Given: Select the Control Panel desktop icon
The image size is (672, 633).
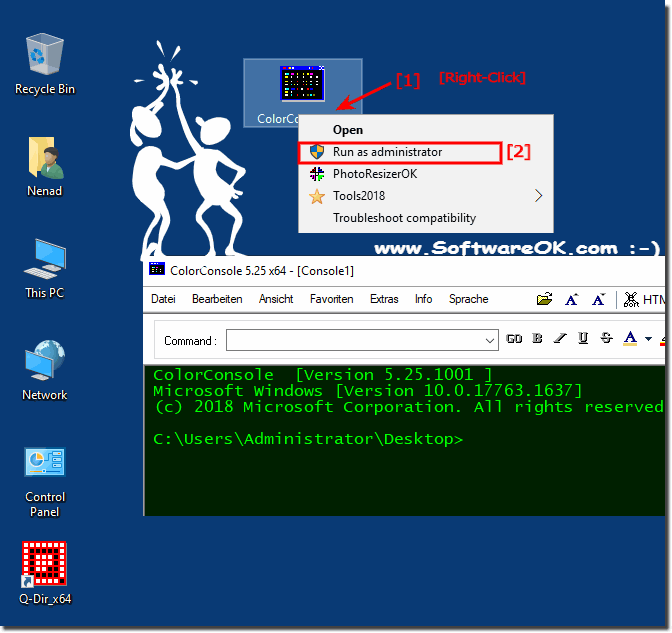Looking at the screenshot, I should point(45,482).
